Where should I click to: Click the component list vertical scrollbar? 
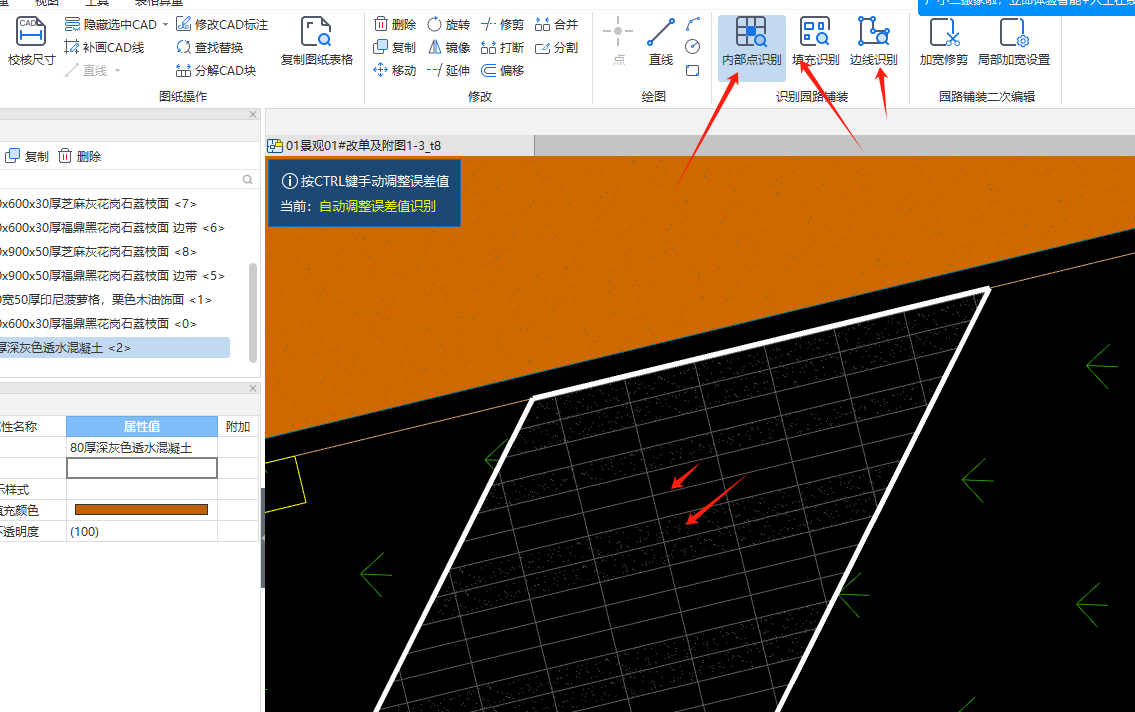253,313
